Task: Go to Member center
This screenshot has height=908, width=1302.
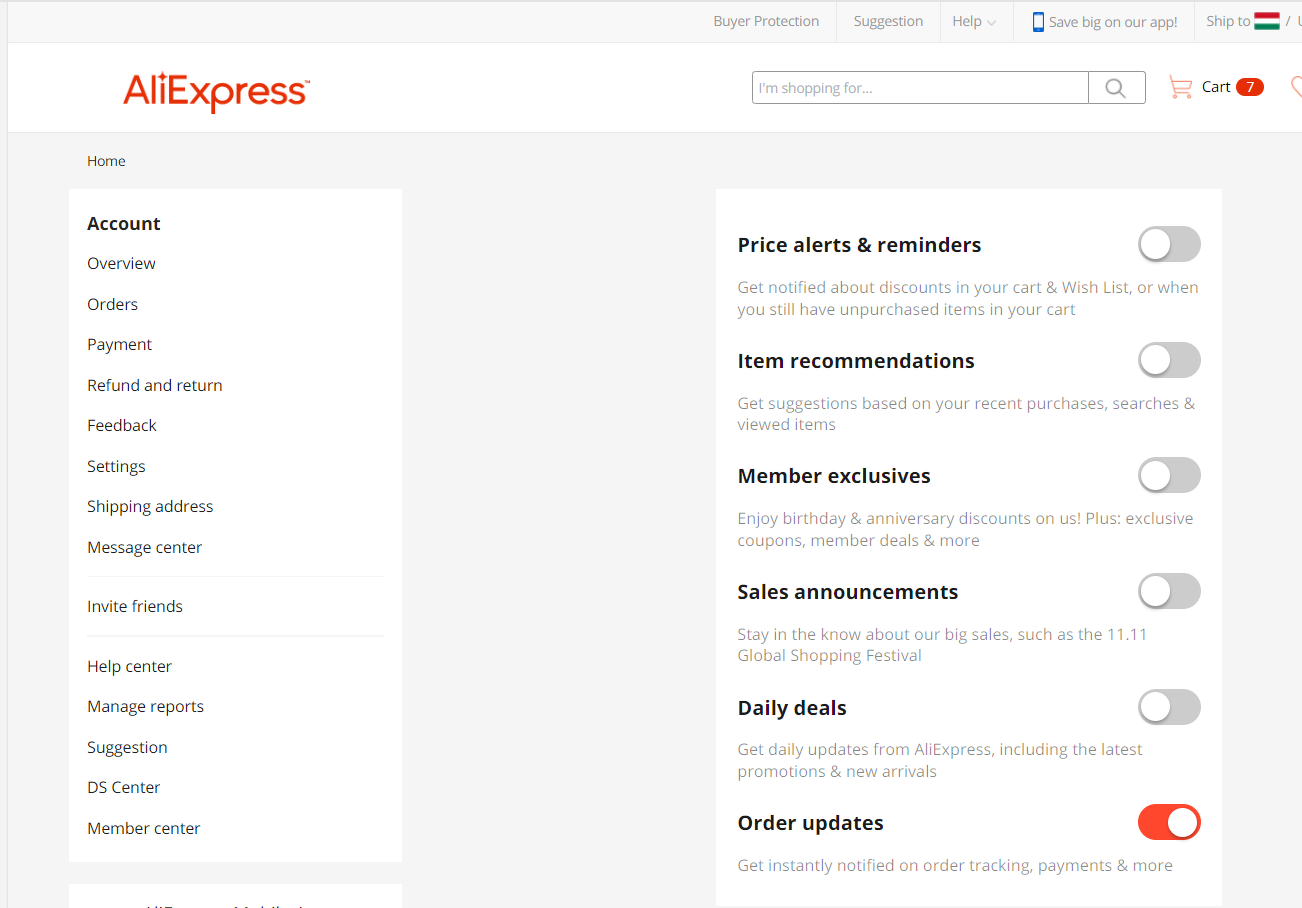Action: [x=143, y=828]
